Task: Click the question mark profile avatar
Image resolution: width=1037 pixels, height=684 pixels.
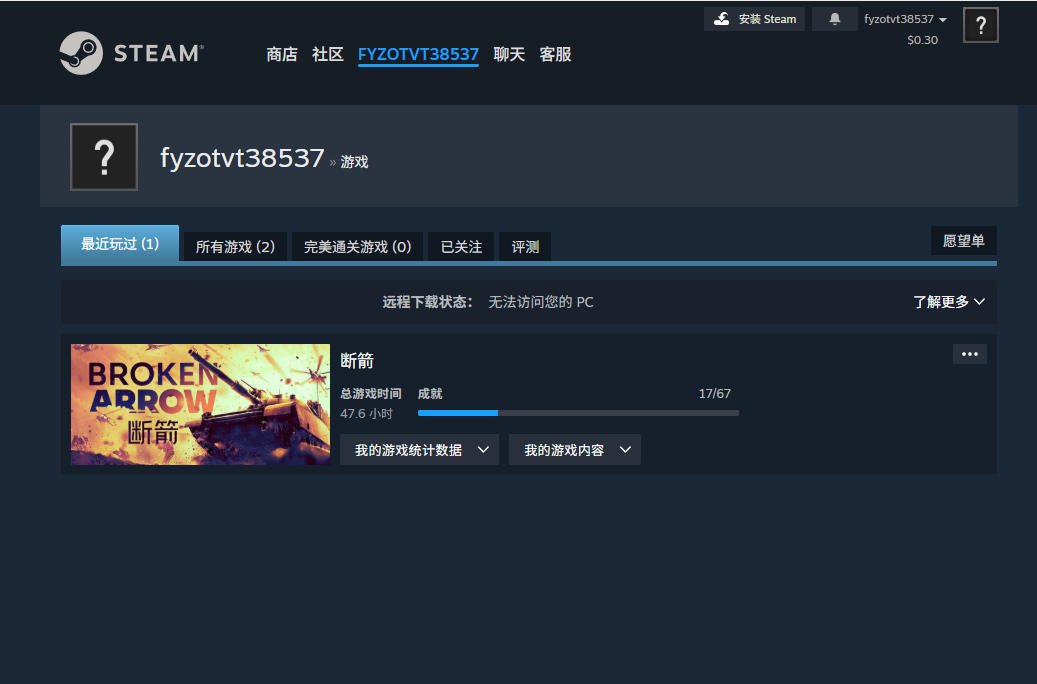Action: coord(103,156)
